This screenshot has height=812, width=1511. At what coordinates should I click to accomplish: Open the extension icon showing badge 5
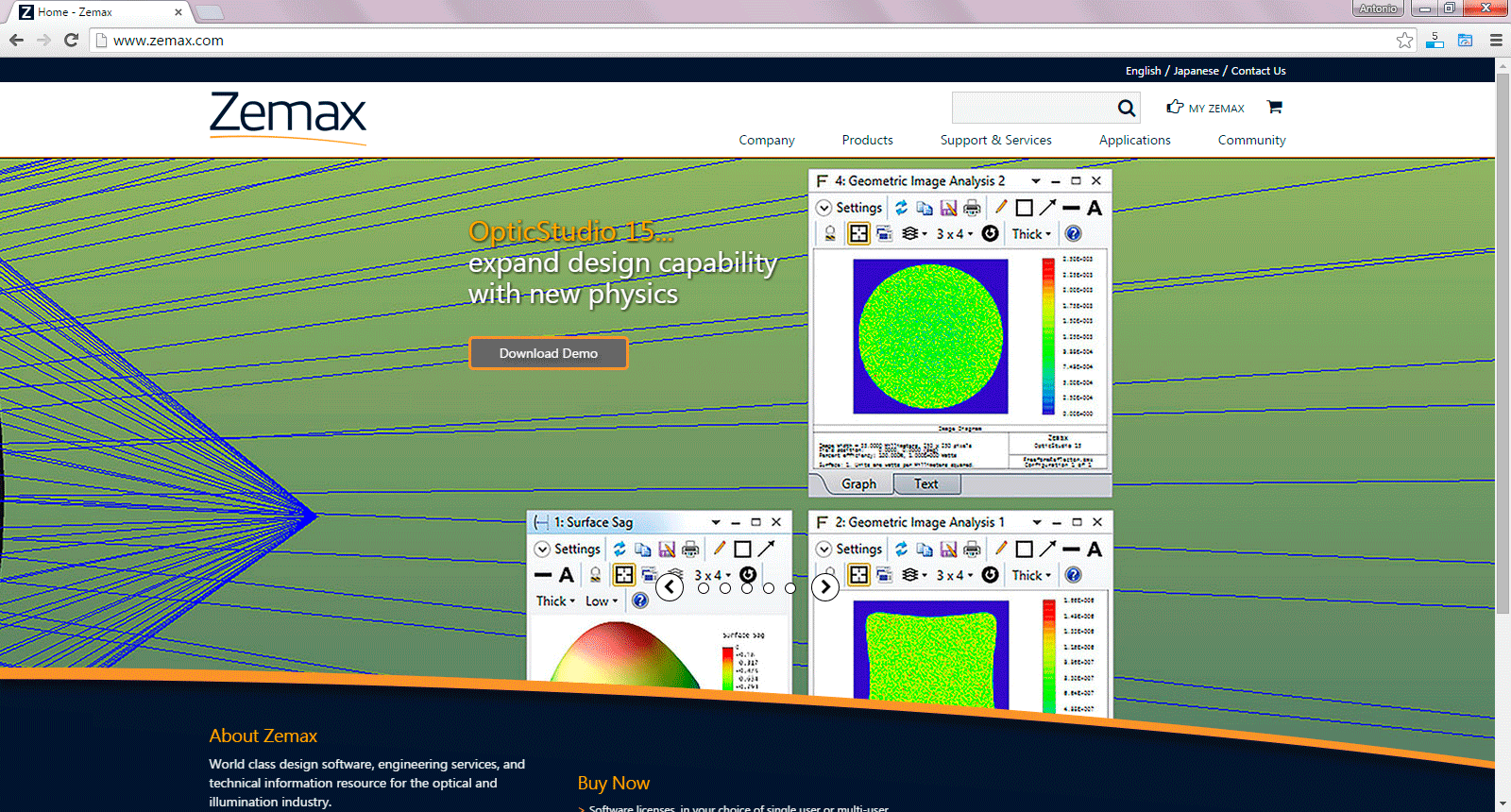[x=1435, y=40]
